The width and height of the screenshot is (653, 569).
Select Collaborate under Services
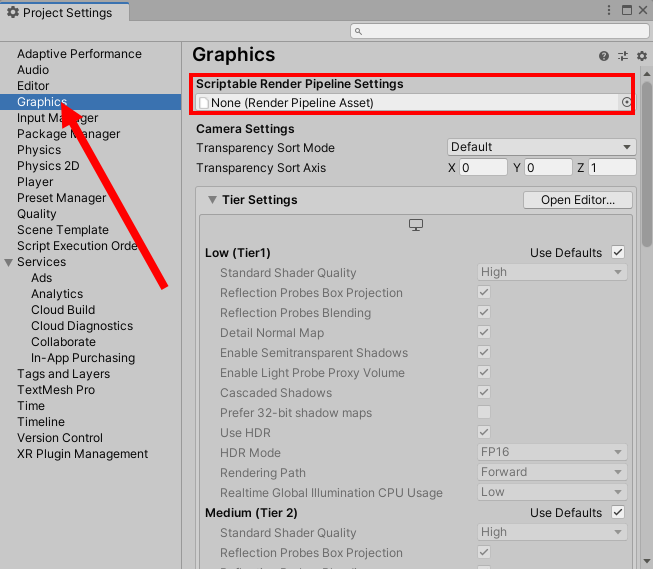[x=64, y=342]
